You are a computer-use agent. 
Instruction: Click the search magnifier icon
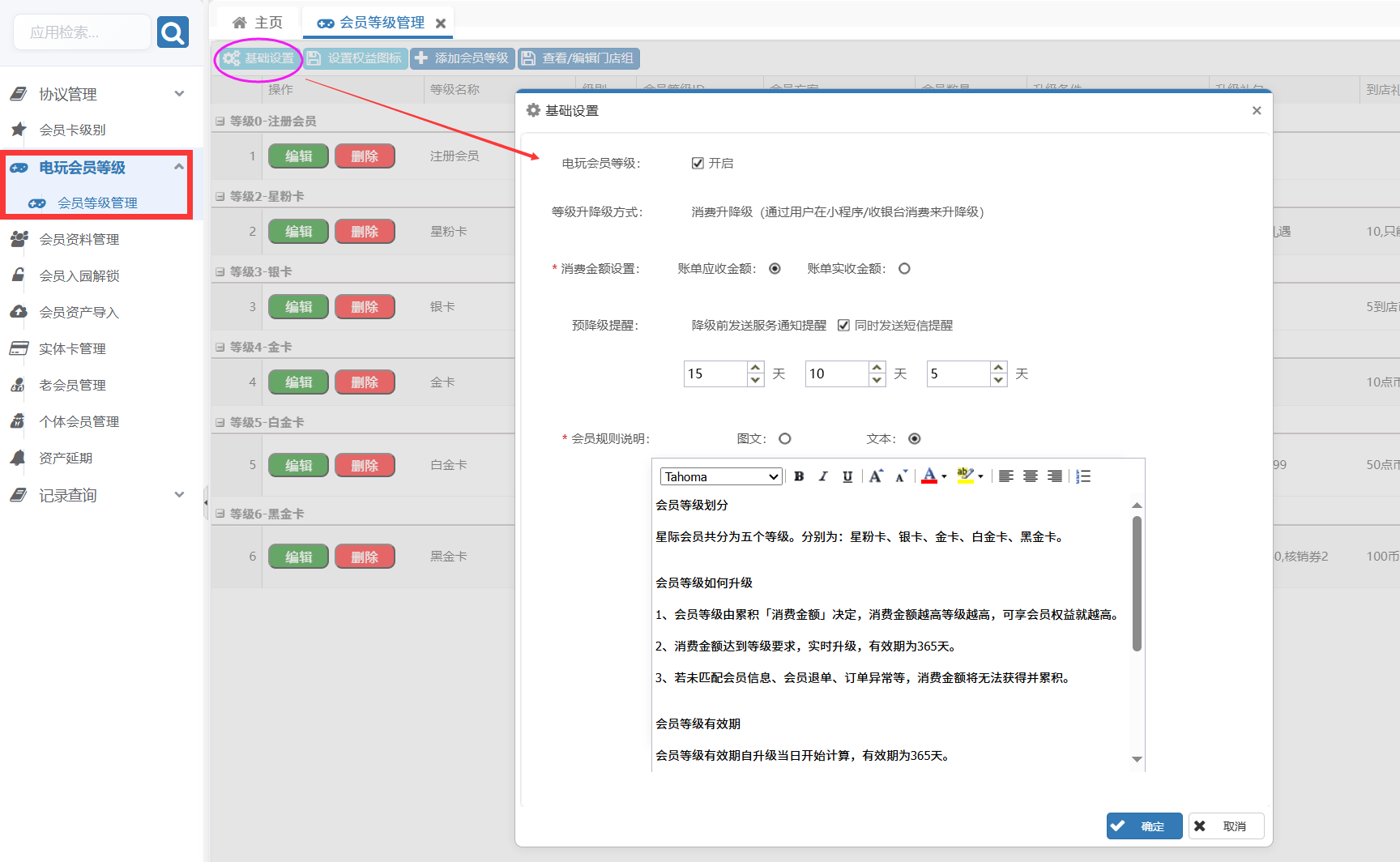point(173,32)
